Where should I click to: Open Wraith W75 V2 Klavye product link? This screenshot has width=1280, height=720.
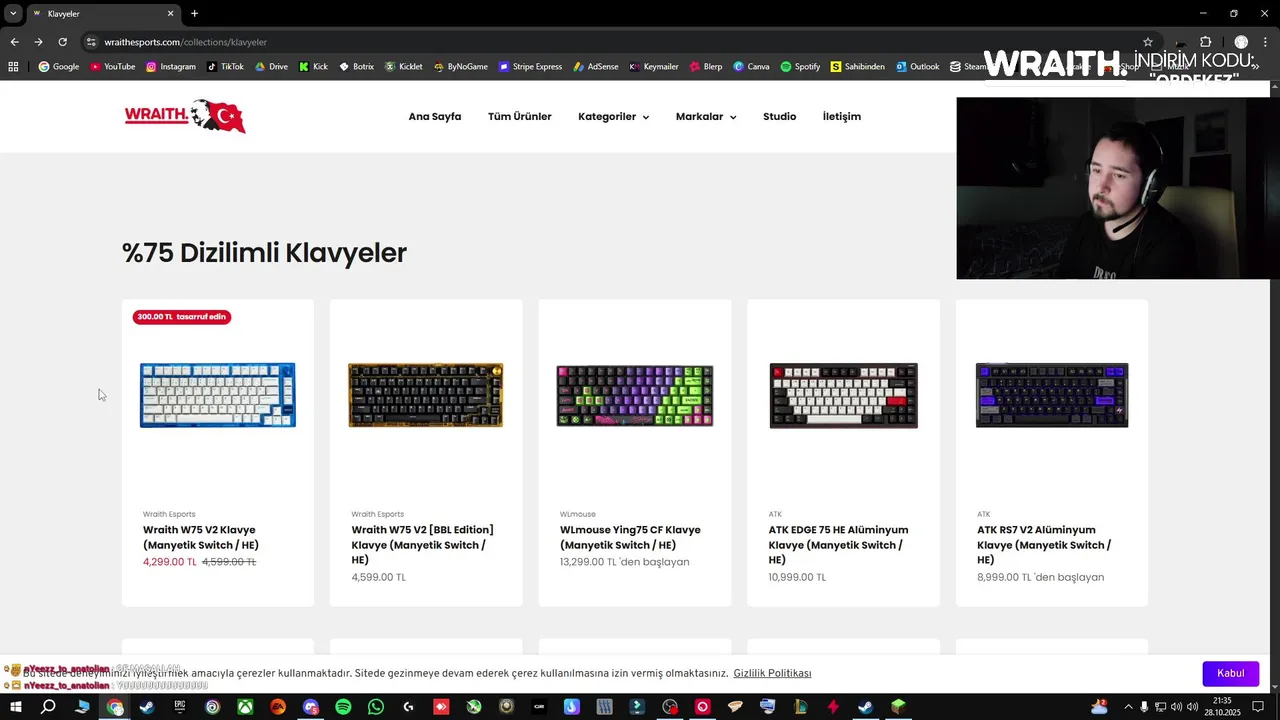pos(201,537)
